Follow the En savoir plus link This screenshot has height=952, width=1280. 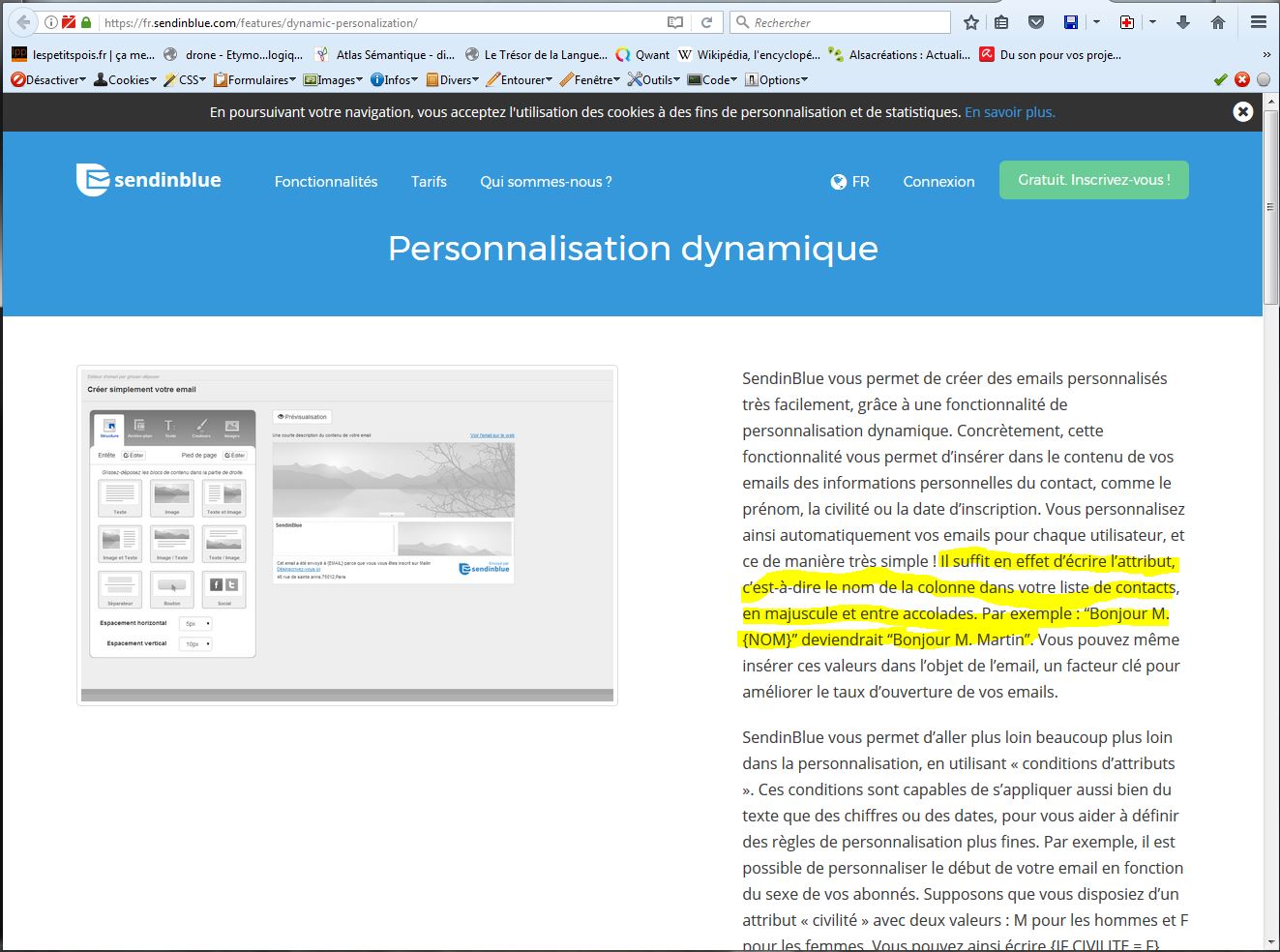tap(1009, 112)
